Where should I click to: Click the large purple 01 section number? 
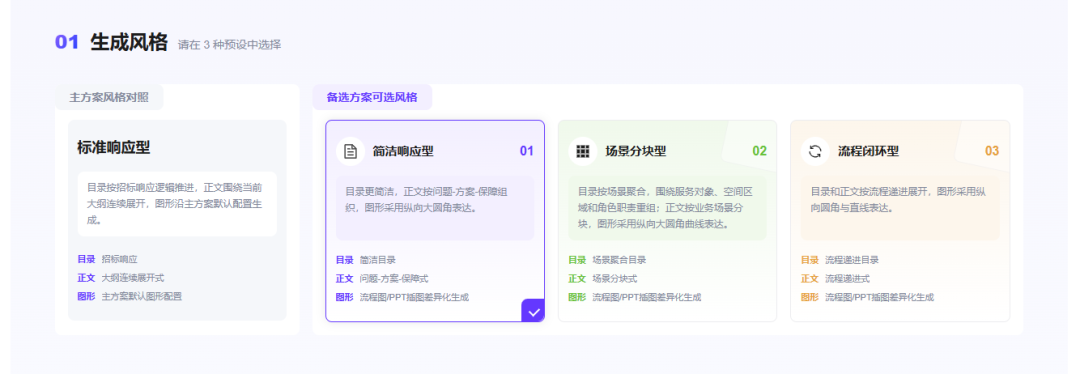pos(68,43)
